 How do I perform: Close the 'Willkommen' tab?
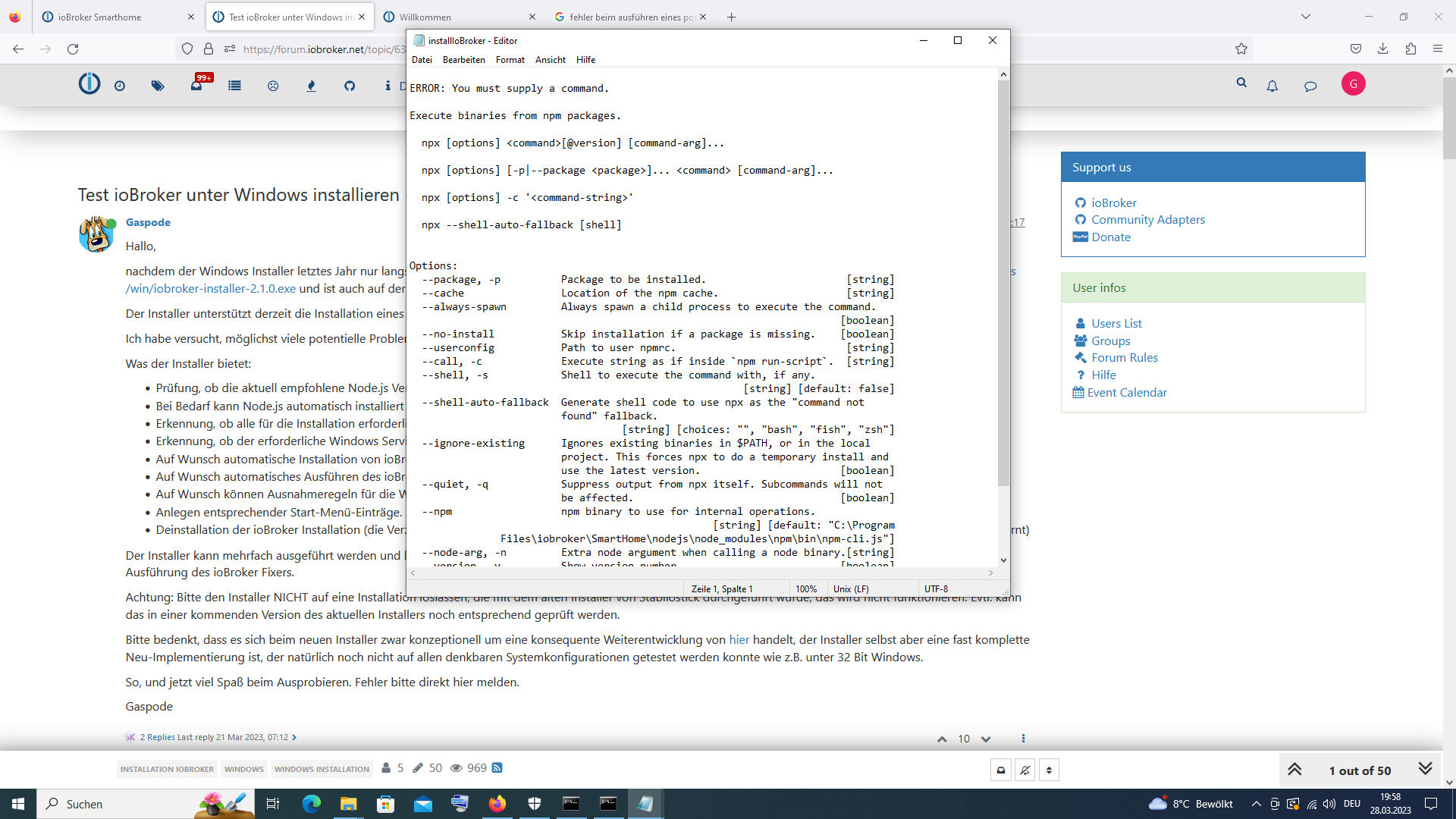tap(532, 17)
